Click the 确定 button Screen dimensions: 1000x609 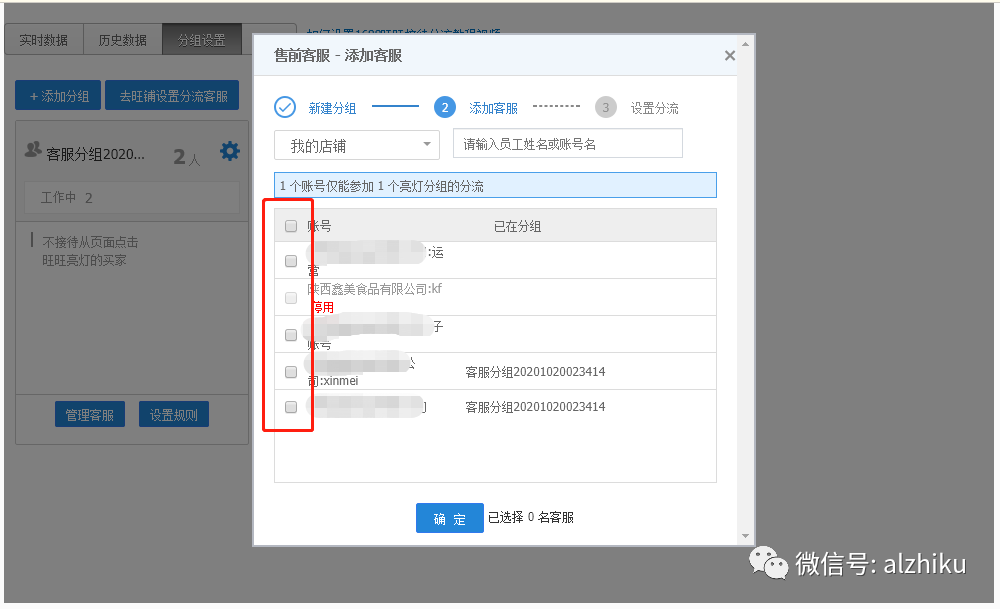pyautogui.click(x=450, y=518)
